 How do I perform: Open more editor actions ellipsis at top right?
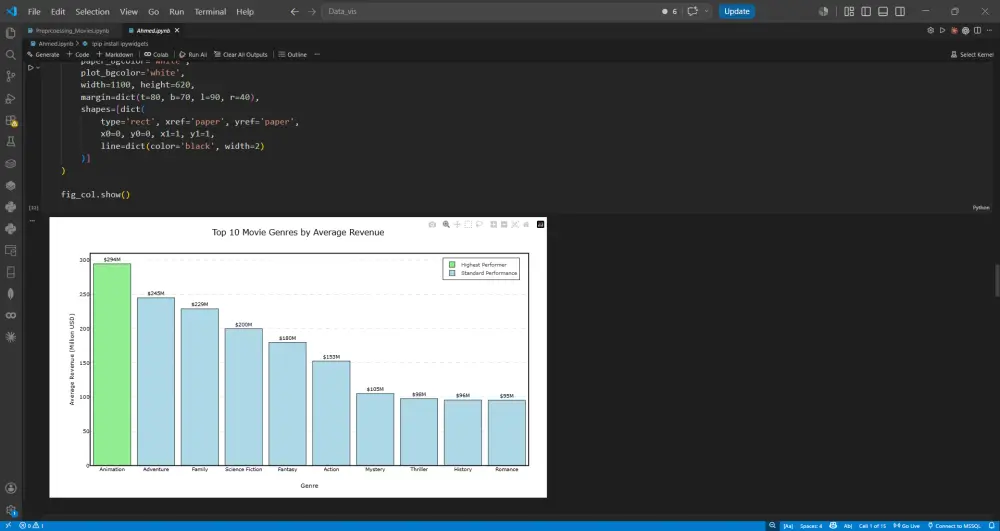pyautogui.click(x=989, y=30)
